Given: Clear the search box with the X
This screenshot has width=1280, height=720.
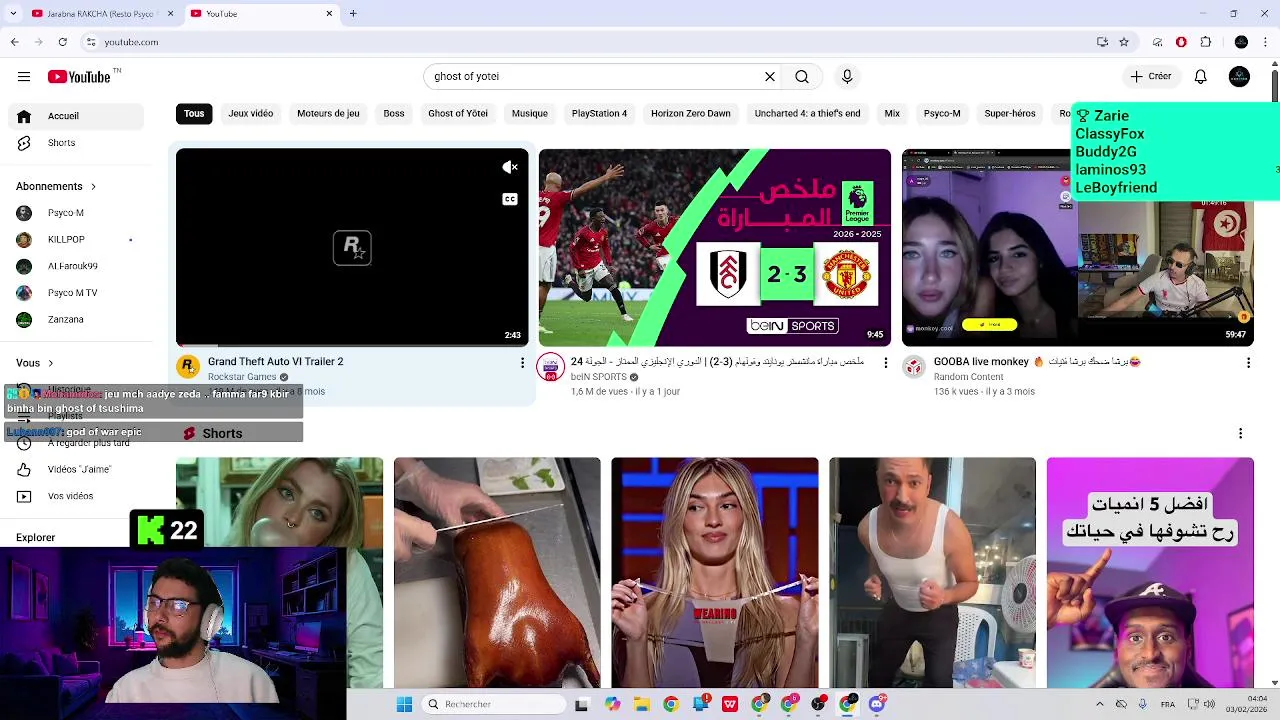Looking at the screenshot, I should [770, 77].
